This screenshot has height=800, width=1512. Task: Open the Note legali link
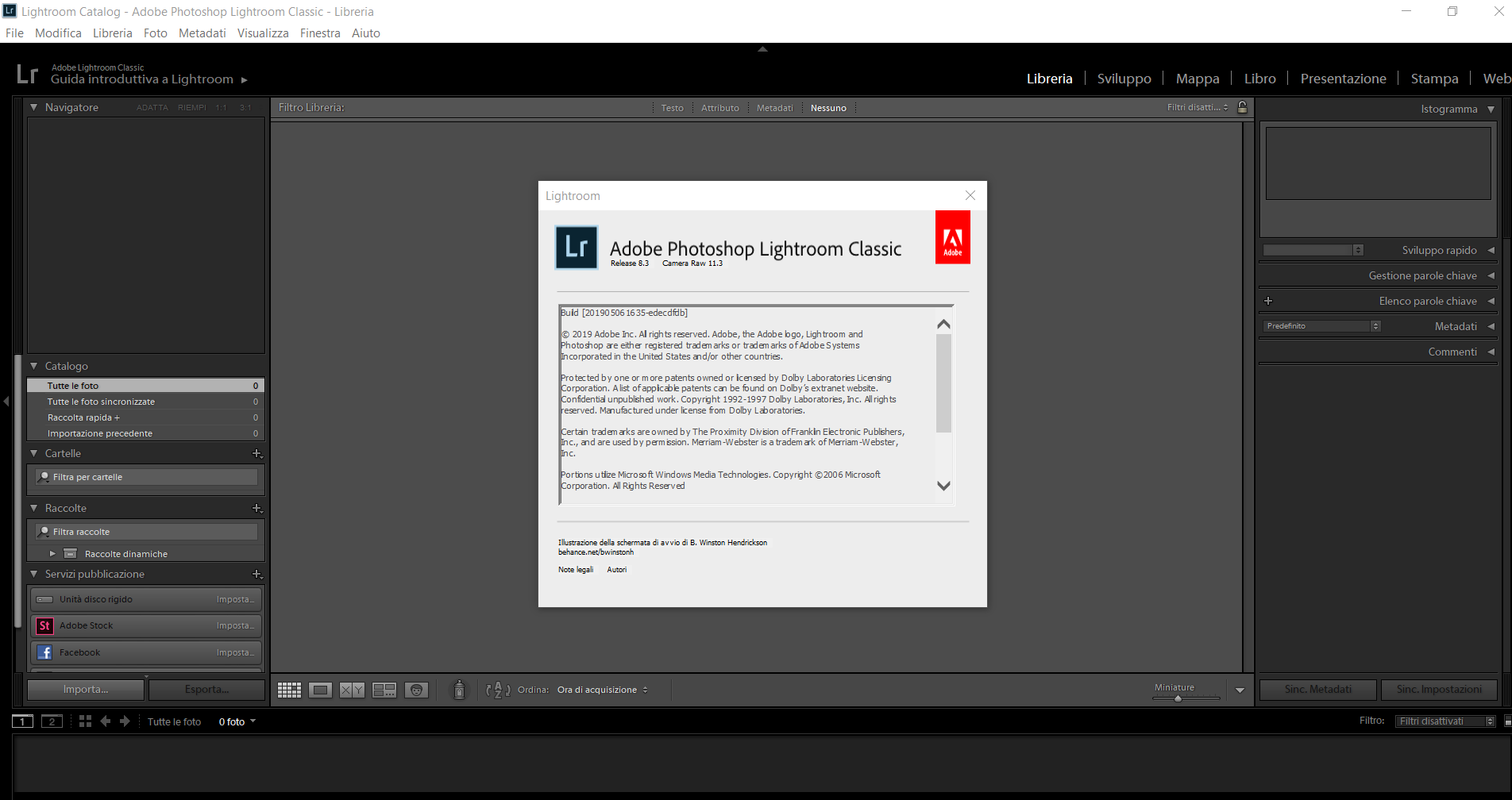pyautogui.click(x=576, y=570)
